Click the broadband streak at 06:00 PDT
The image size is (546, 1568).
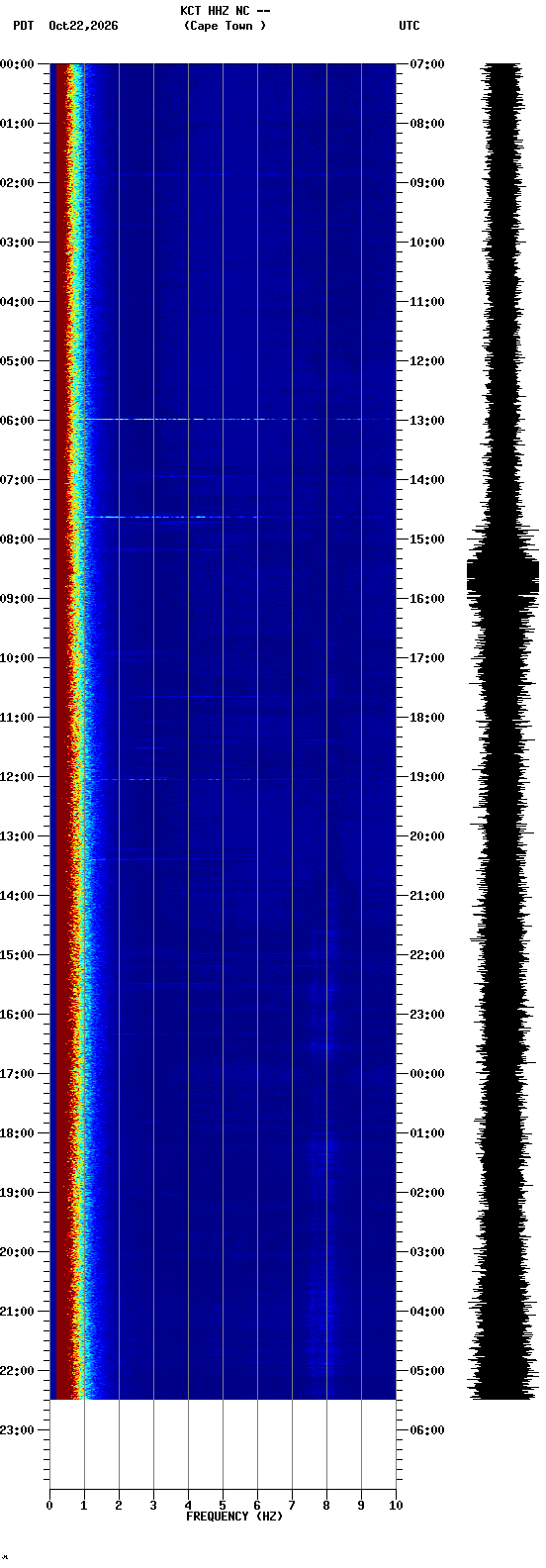click(235, 420)
